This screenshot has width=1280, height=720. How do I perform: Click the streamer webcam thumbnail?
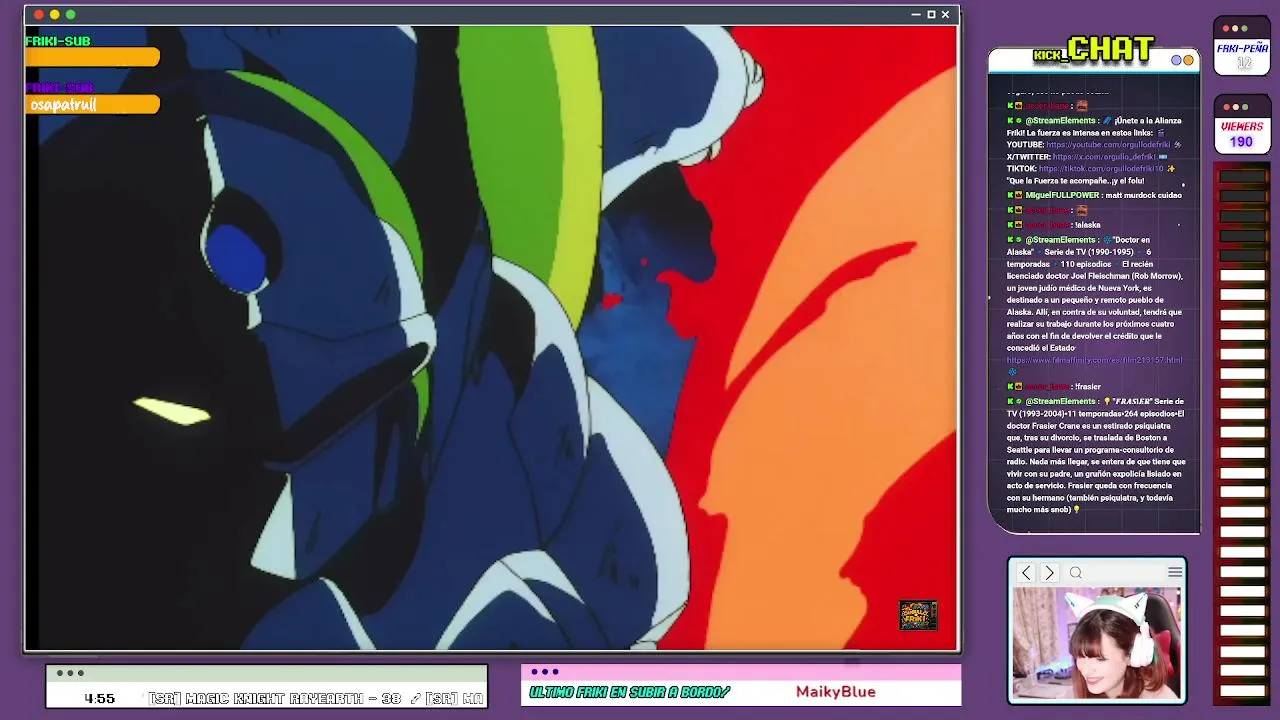[1097, 643]
